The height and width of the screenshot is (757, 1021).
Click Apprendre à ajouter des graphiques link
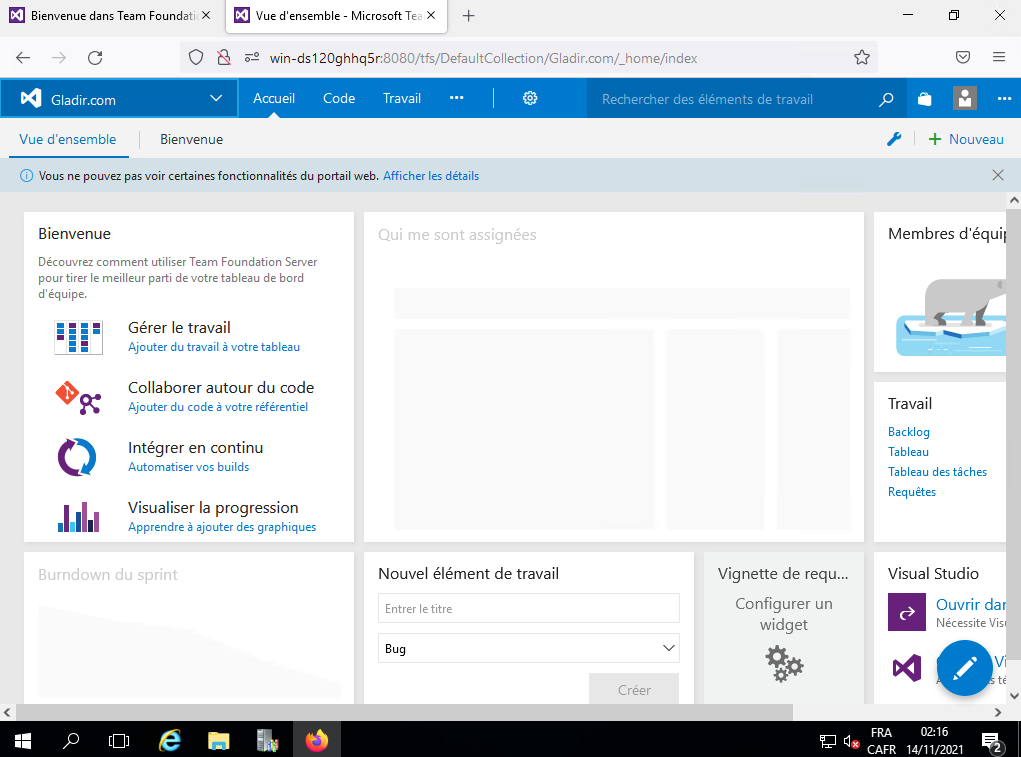[x=222, y=527]
